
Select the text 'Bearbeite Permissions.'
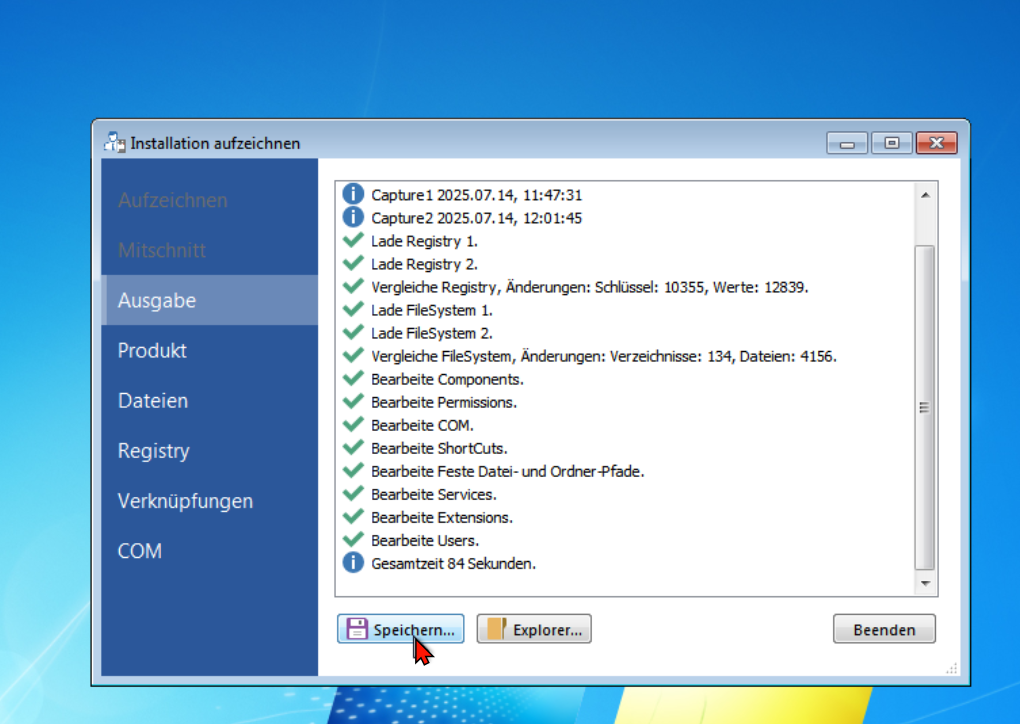coord(444,403)
